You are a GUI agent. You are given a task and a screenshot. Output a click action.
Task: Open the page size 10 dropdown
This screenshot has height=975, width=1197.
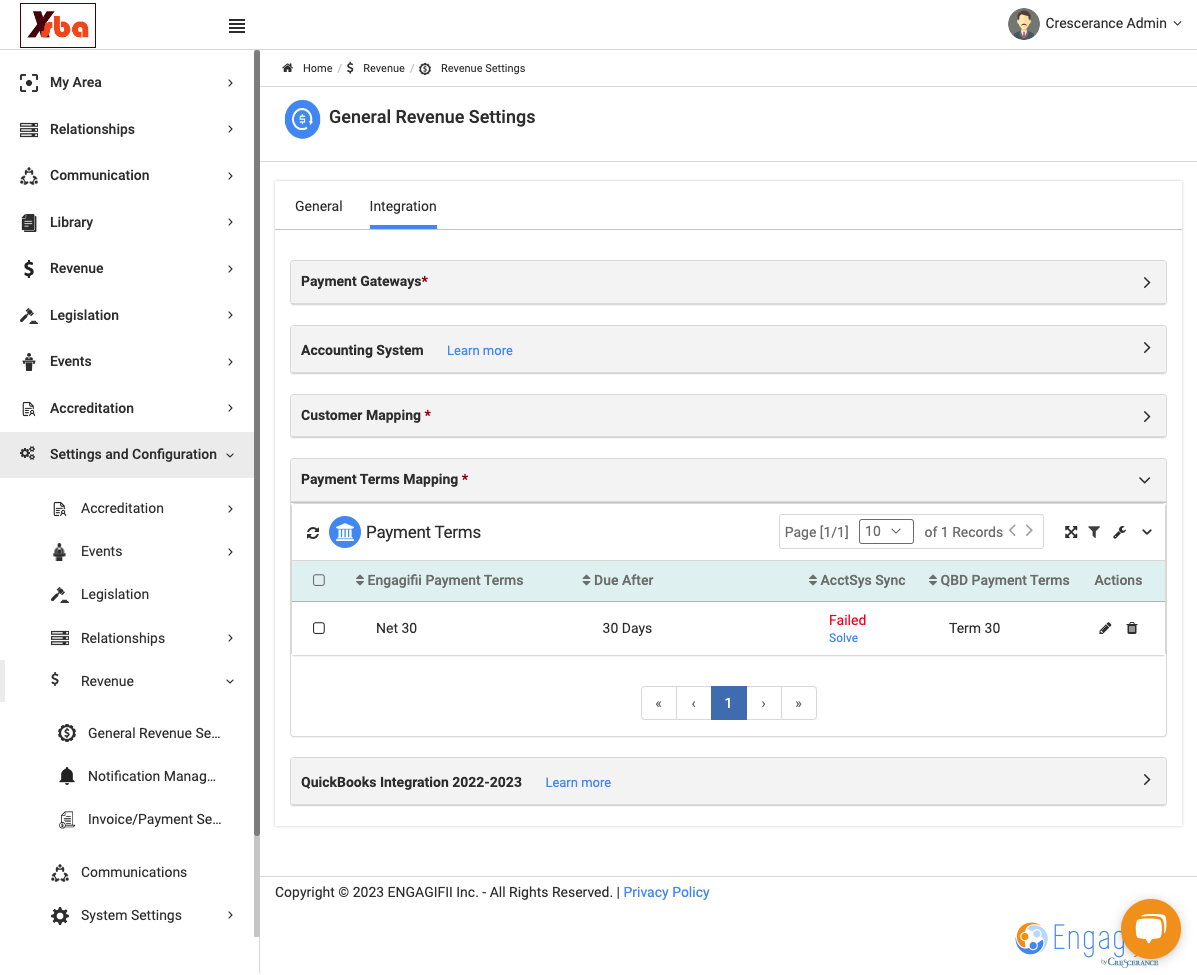pos(886,531)
